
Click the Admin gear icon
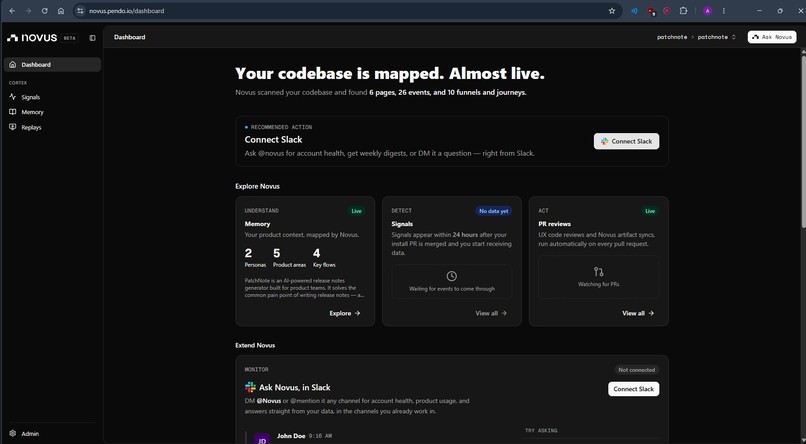click(x=13, y=433)
